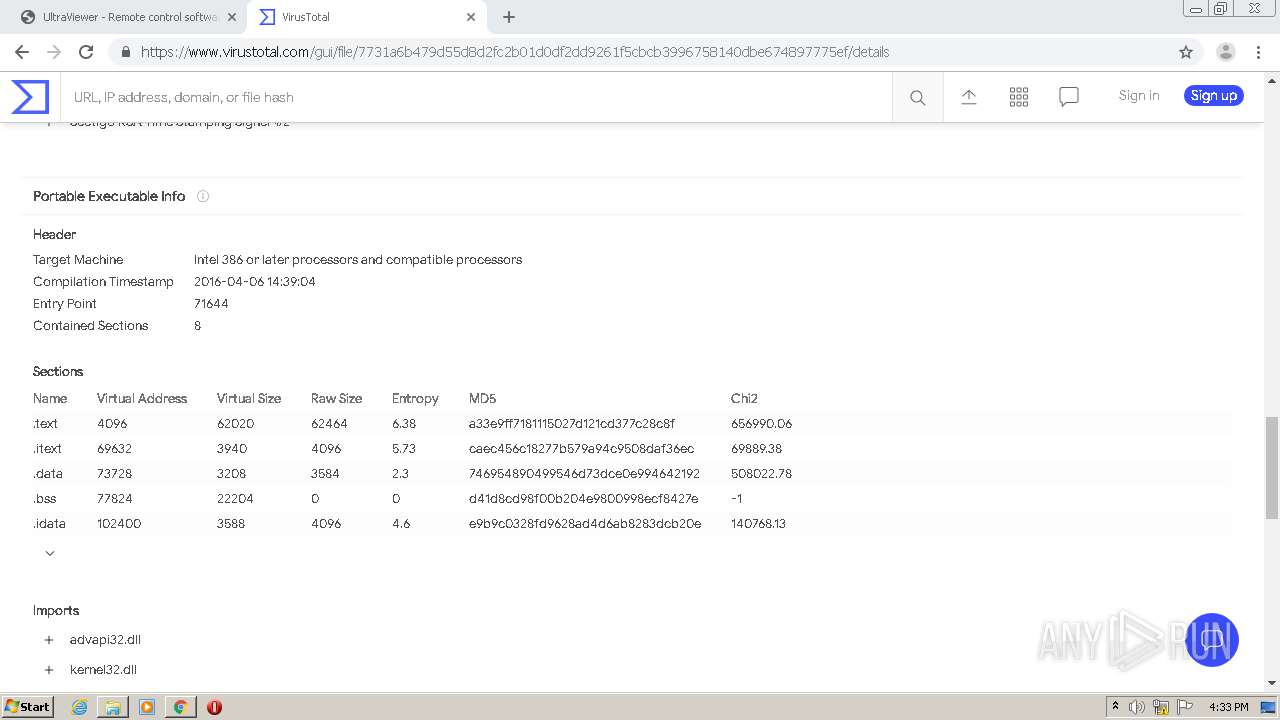The width and height of the screenshot is (1280, 720).
Task: Click the blue chat floating button
Action: pyautogui.click(x=1211, y=640)
